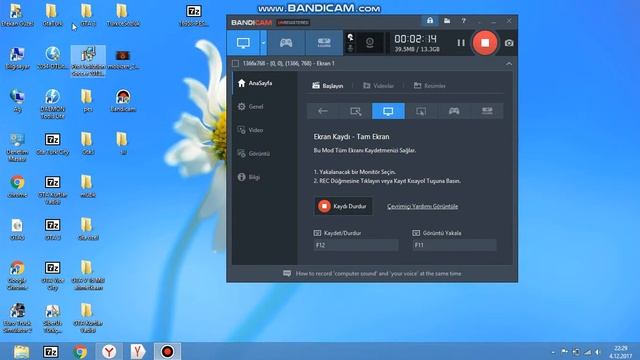The height and width of the screenshot is (360, 640).
Task: Switch to HDMI device recording mode in top toolbar
Action: pos(324,43)
